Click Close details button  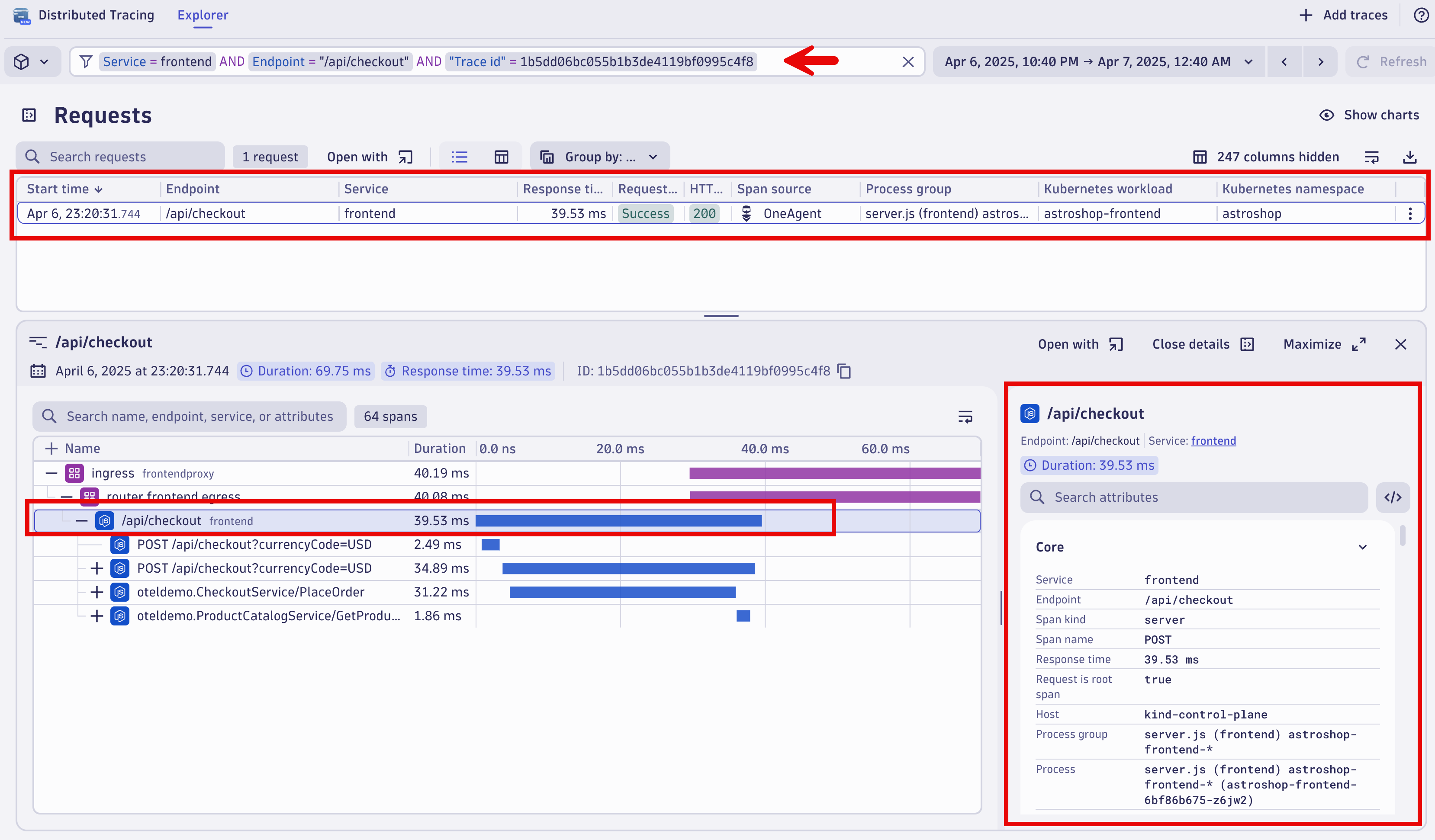(1203, 344)
